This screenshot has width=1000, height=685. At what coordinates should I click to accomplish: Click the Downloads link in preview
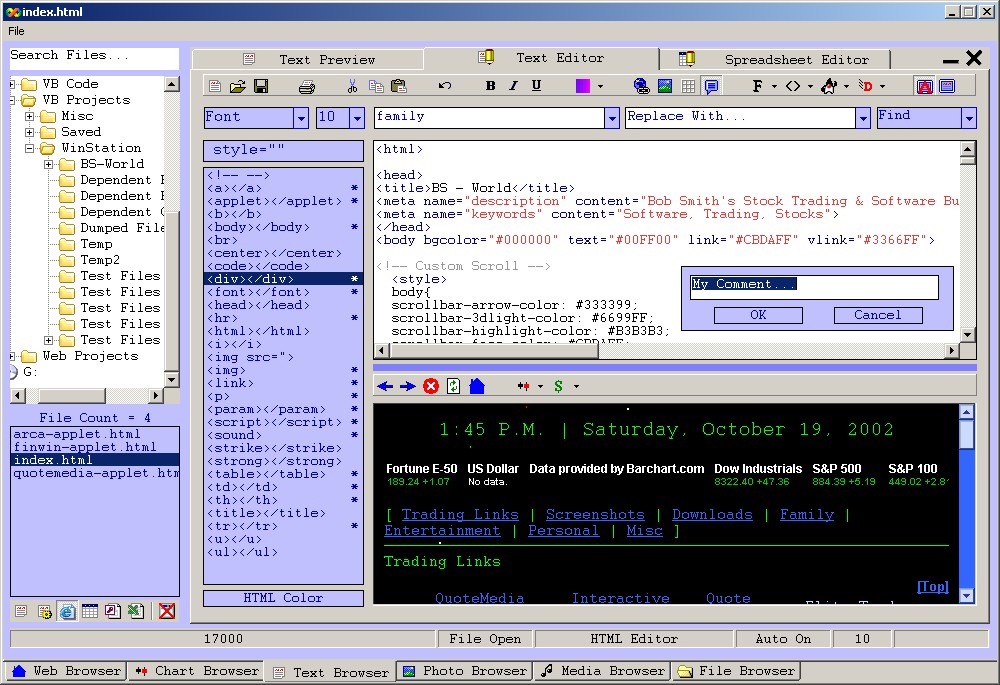(712, 515)
